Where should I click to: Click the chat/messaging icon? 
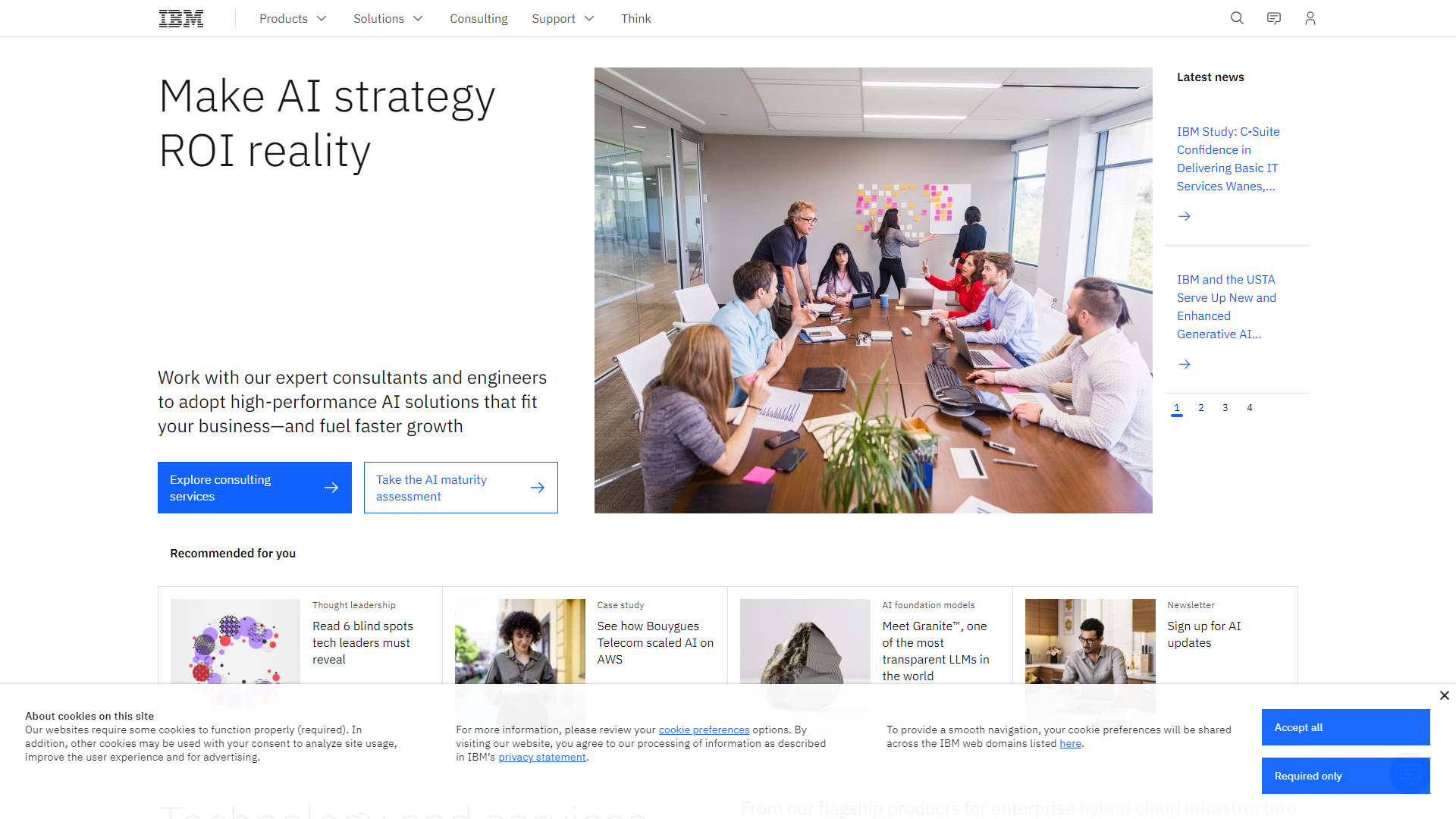pyautogui.click(x=1273, y=18)
